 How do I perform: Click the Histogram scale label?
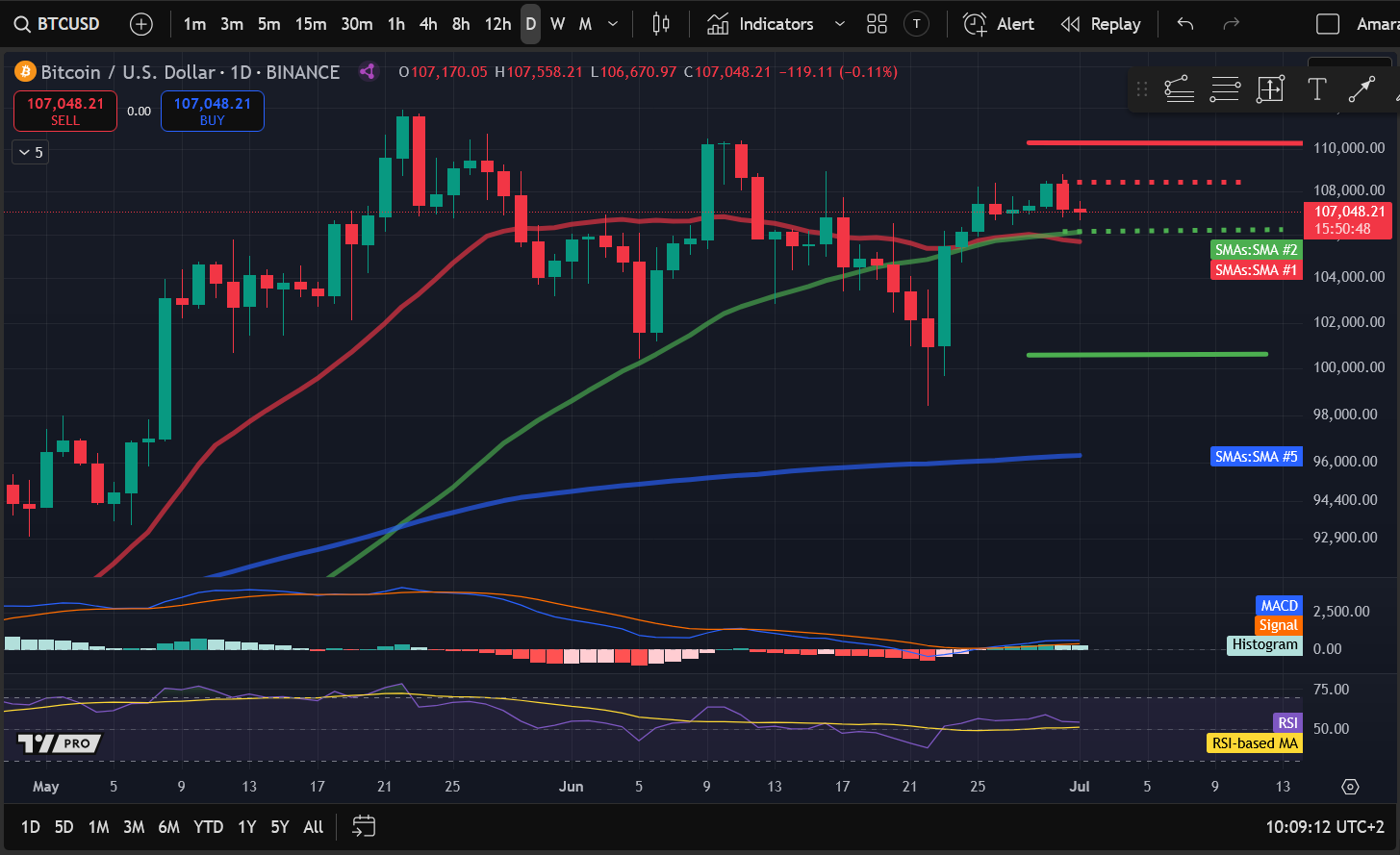(x=1265, y=644)
